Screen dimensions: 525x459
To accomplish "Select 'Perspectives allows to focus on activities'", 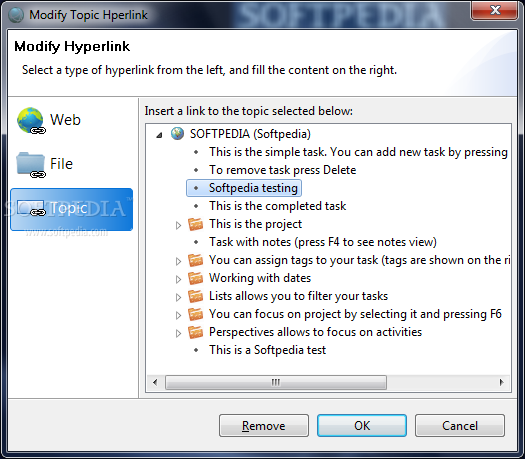I will (315, 332).
